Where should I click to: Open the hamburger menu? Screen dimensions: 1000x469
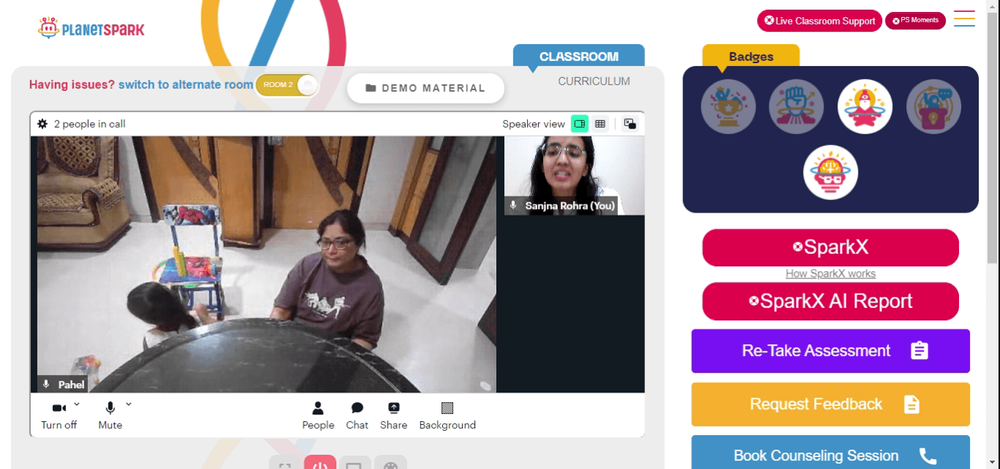pos(964,19)
